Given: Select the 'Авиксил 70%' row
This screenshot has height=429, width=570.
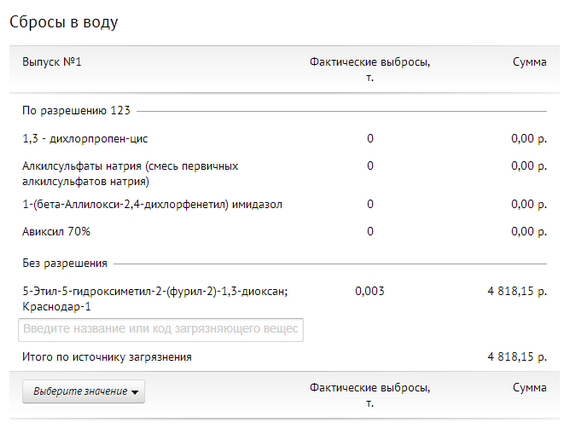Looking at the screenshot, I should point(284,231).
